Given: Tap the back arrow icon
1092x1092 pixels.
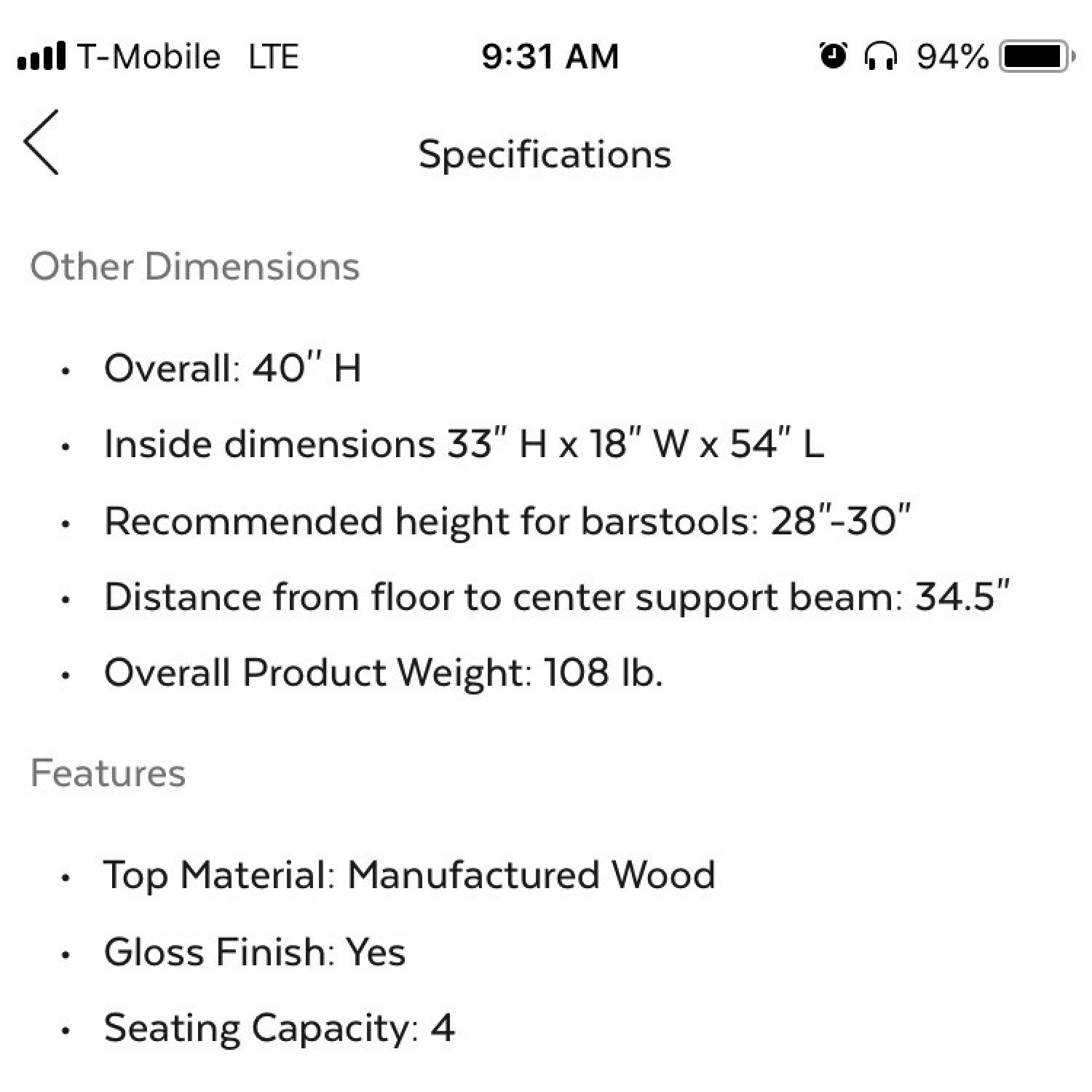Looking at the screenshot, I should pyautogui.click(x=41, y=143).
